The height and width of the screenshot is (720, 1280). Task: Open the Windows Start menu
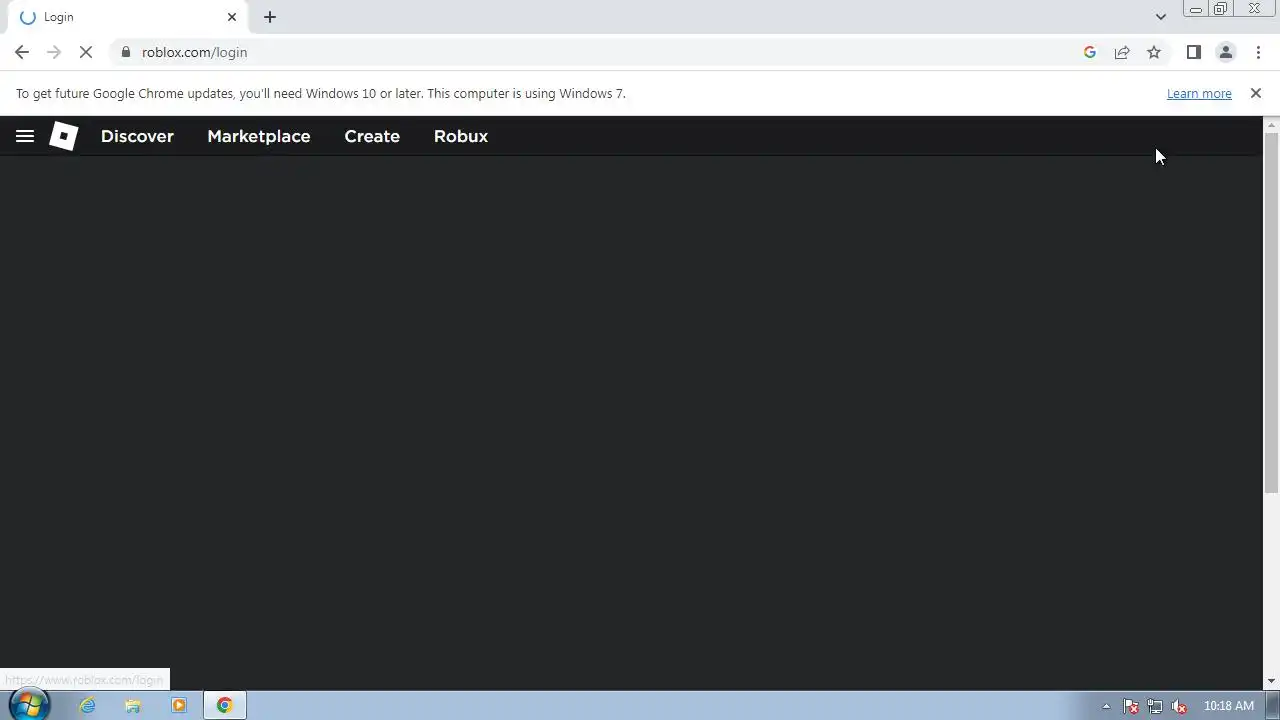[28, 705]
